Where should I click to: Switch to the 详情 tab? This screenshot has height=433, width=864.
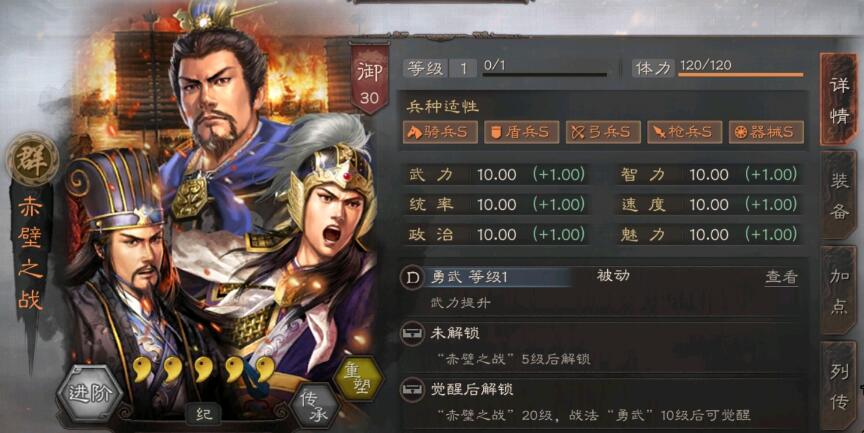839,100
